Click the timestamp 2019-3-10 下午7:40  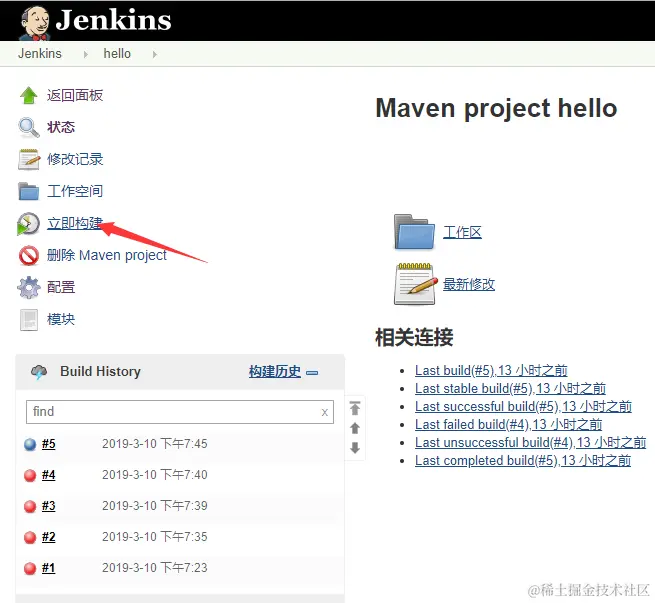(x=155, y=475)
